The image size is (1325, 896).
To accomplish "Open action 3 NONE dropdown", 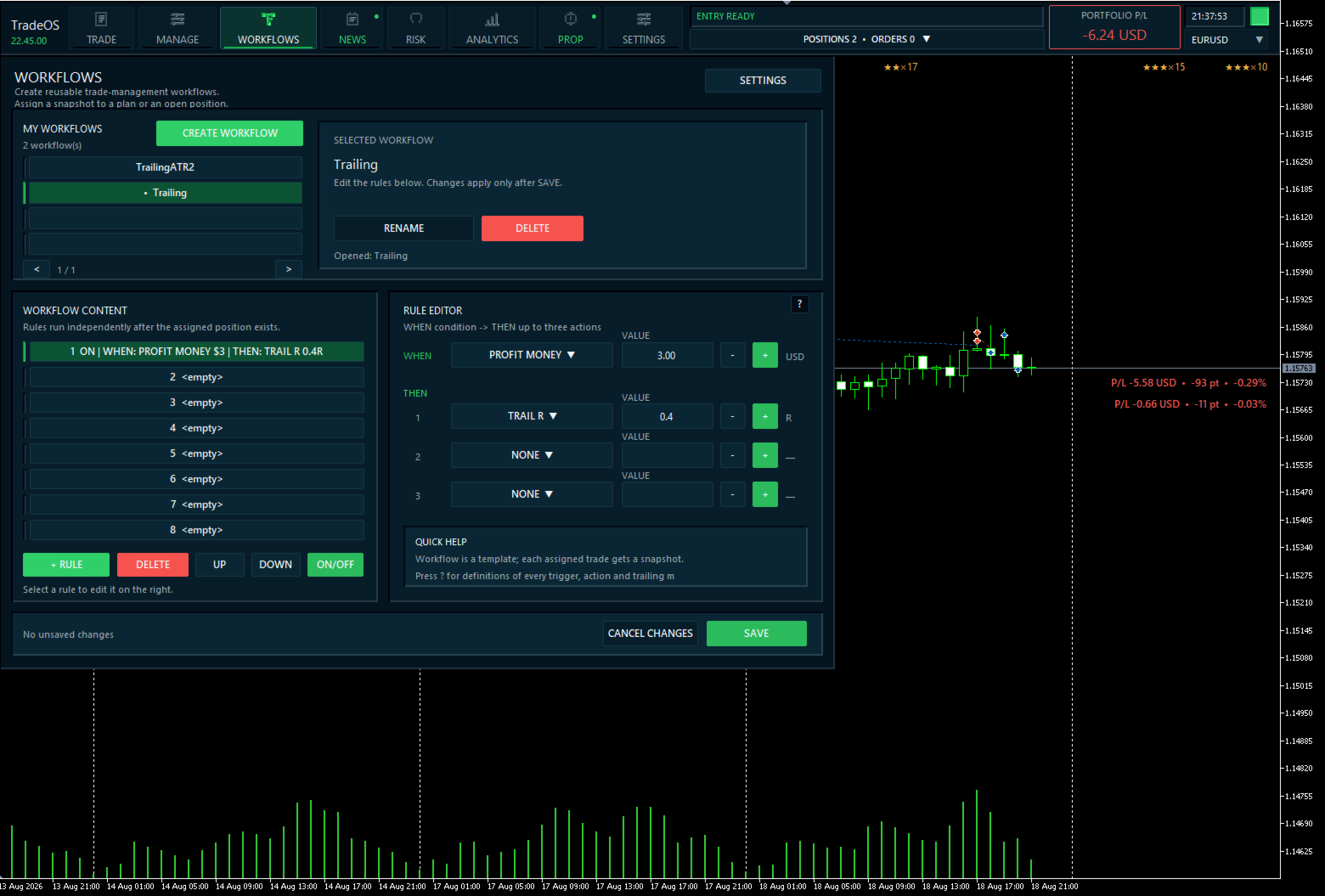I will (532, 494).
